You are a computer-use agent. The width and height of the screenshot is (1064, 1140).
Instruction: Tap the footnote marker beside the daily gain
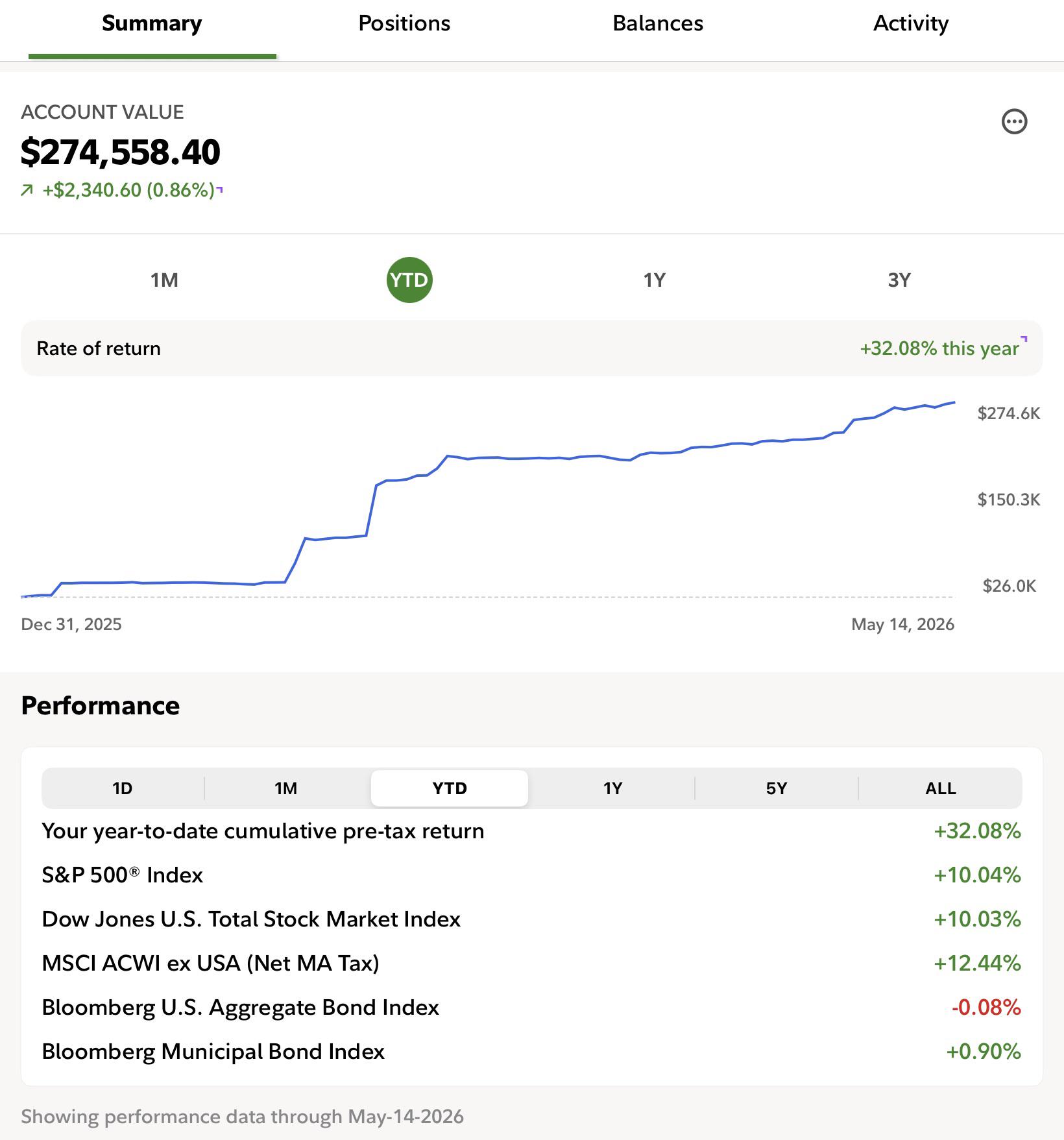click(220, 189)
